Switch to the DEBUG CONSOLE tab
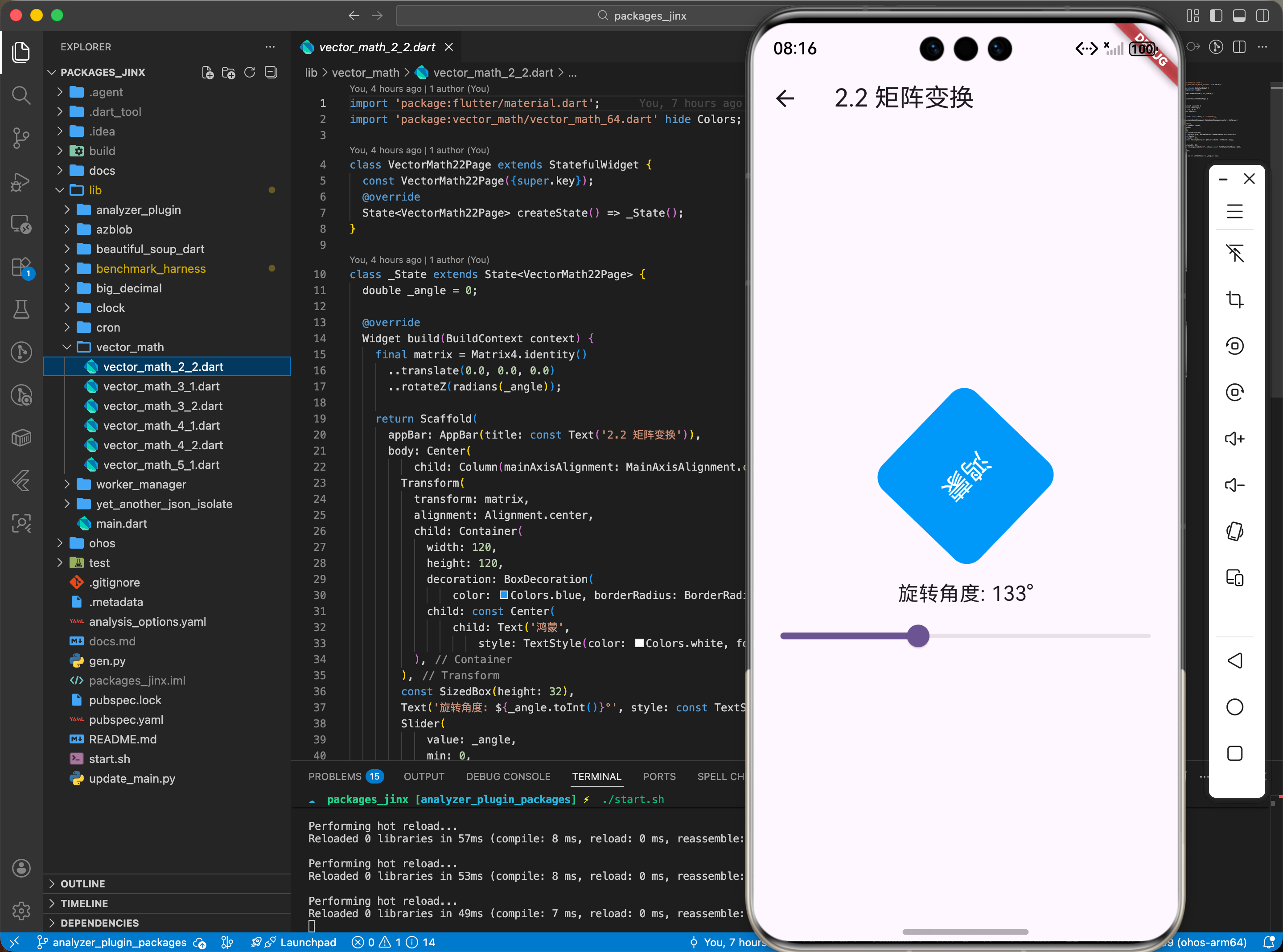The image size is (1283, 952). (x=508, y=776)
